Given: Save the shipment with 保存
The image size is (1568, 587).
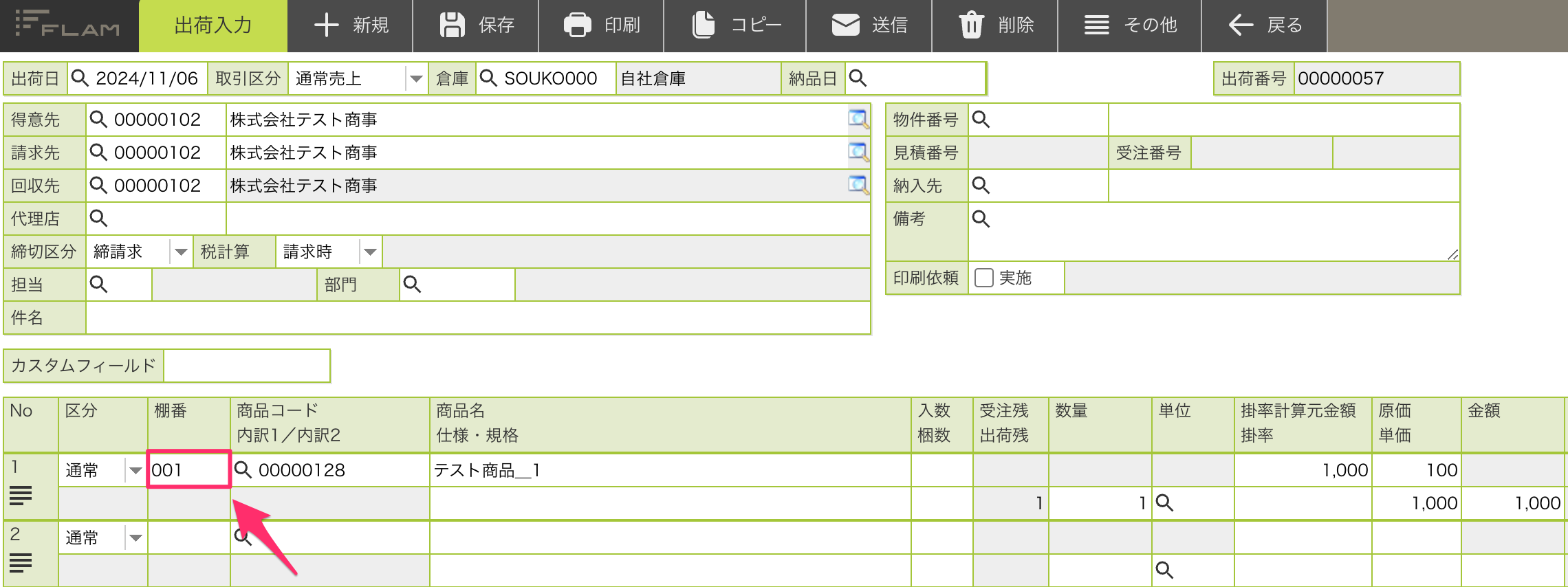Looking at the screenshot, I should click(476, 25).
